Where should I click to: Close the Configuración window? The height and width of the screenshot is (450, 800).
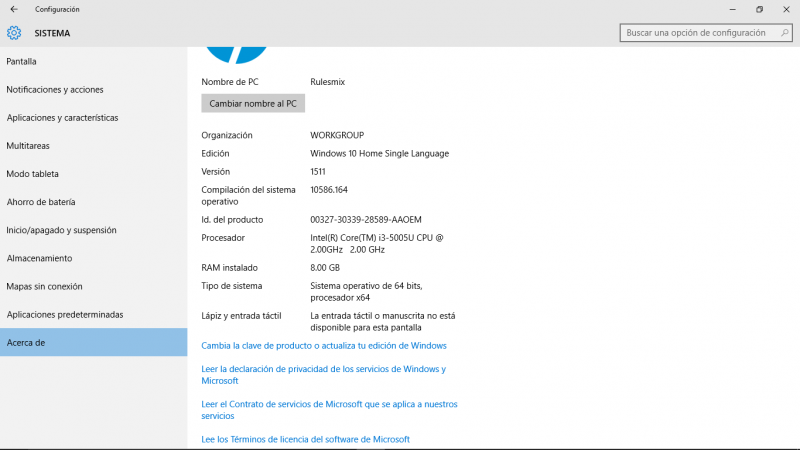coord(786,9)
